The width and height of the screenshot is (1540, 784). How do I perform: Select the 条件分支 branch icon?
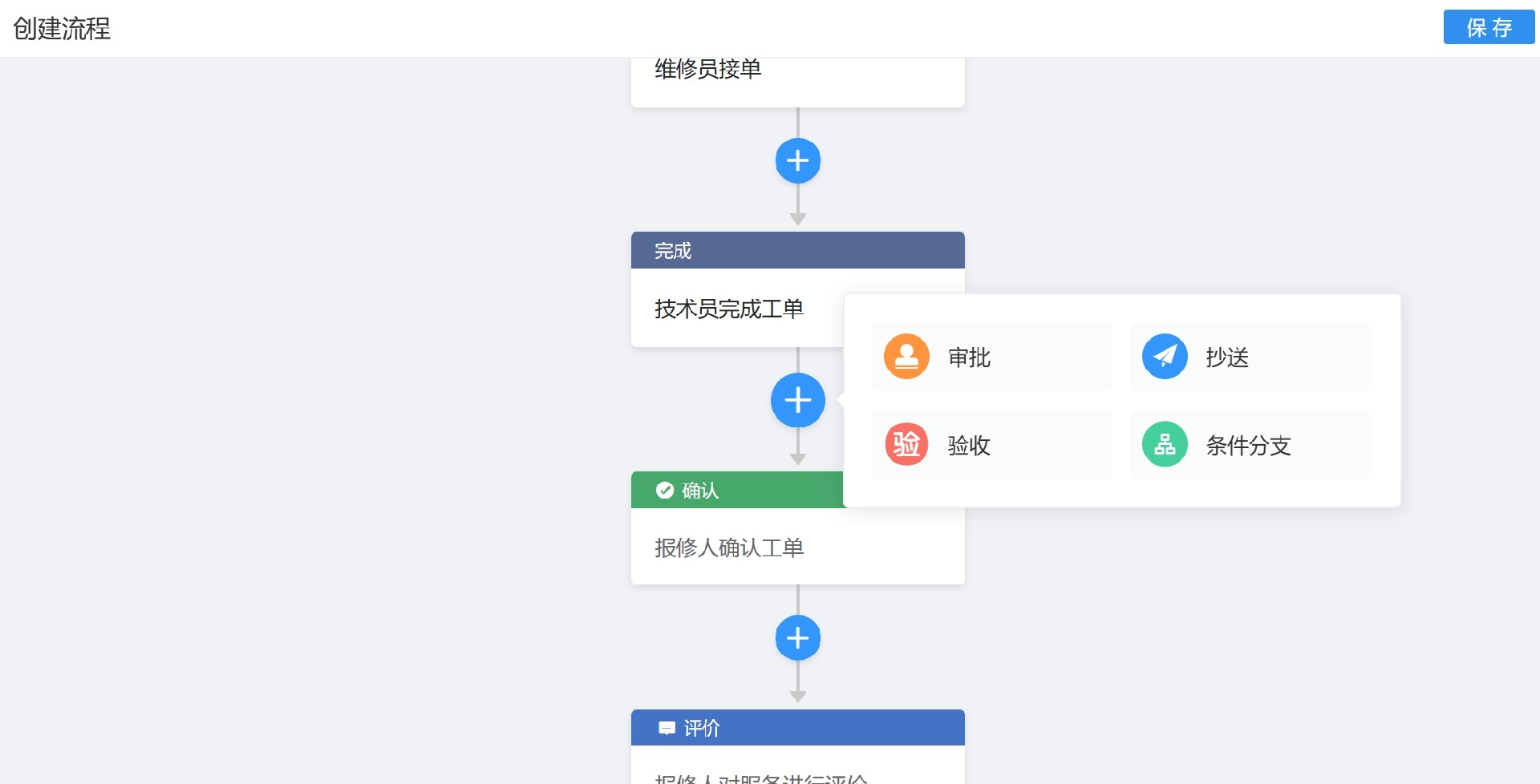[x=1164, y=444]
